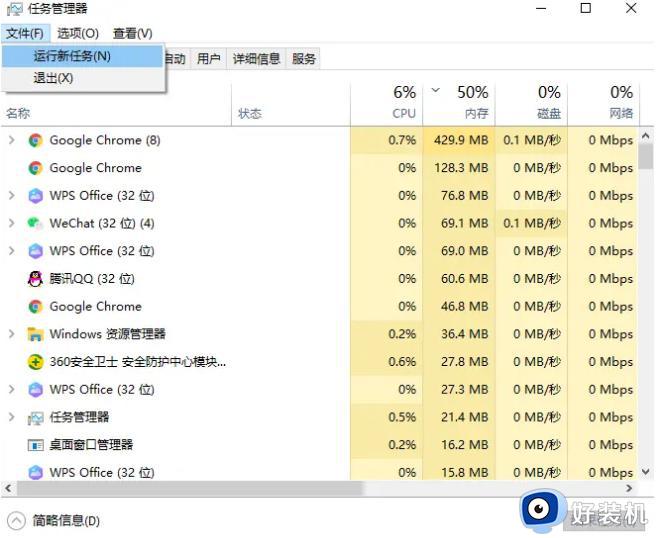Expand the Google Chrome (8) process group
Viewport: 656px width, 538px height.
point(12,140)
